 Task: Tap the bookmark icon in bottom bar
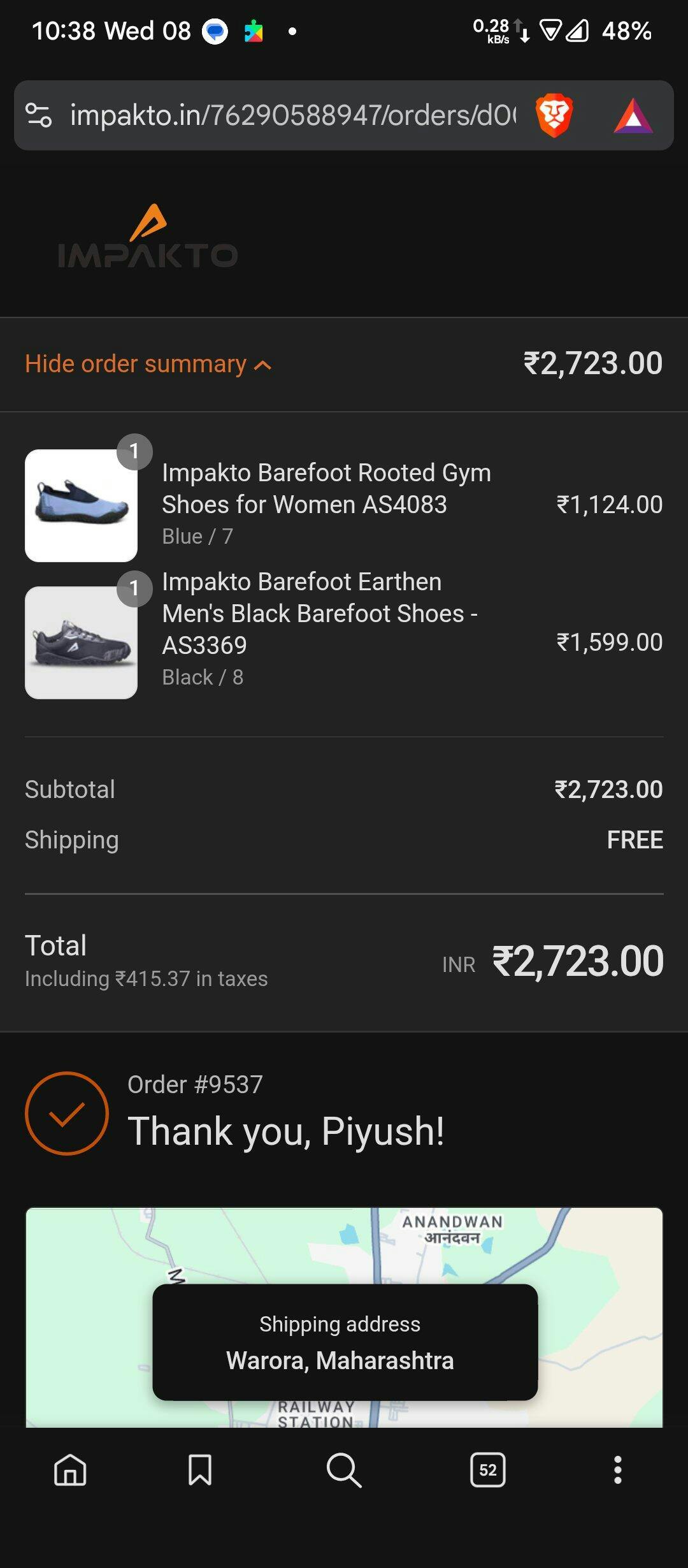click(x=200, y=1470)
